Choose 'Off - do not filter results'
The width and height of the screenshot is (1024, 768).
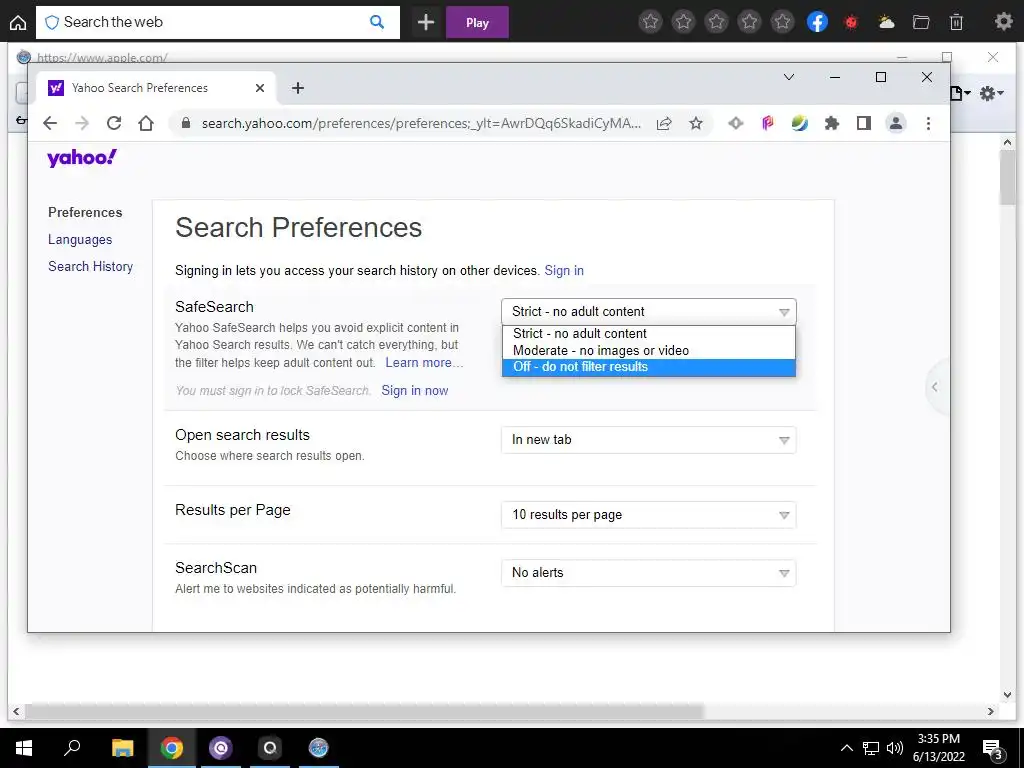coord(648,367)
